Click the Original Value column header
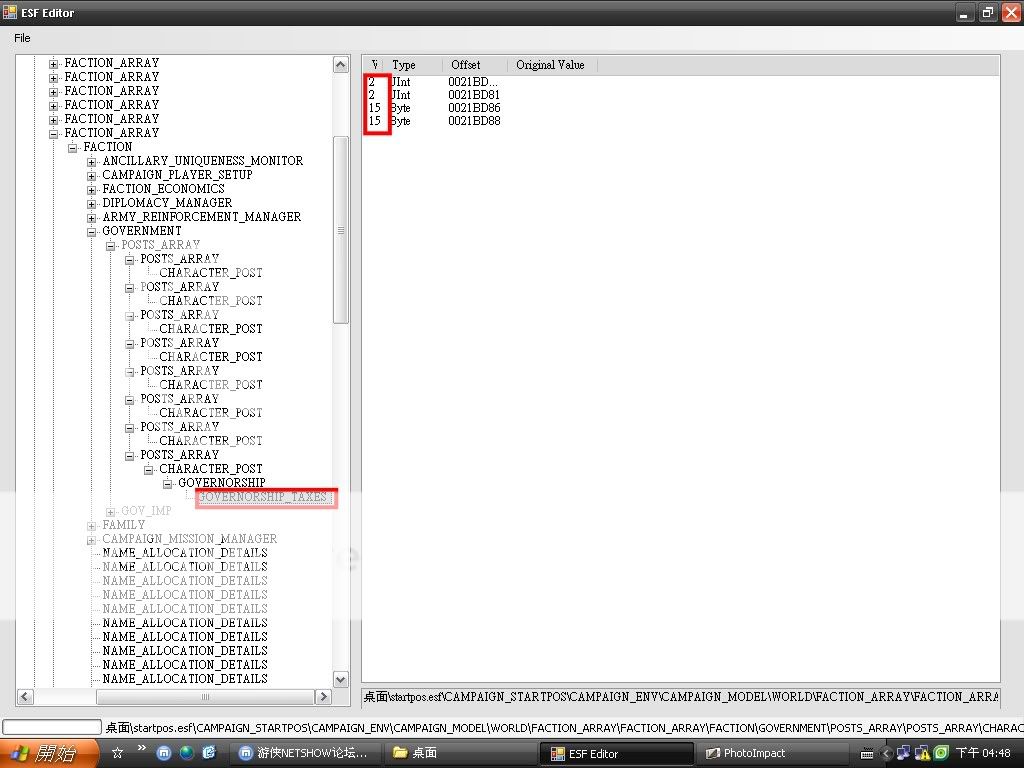 point(550,65)
